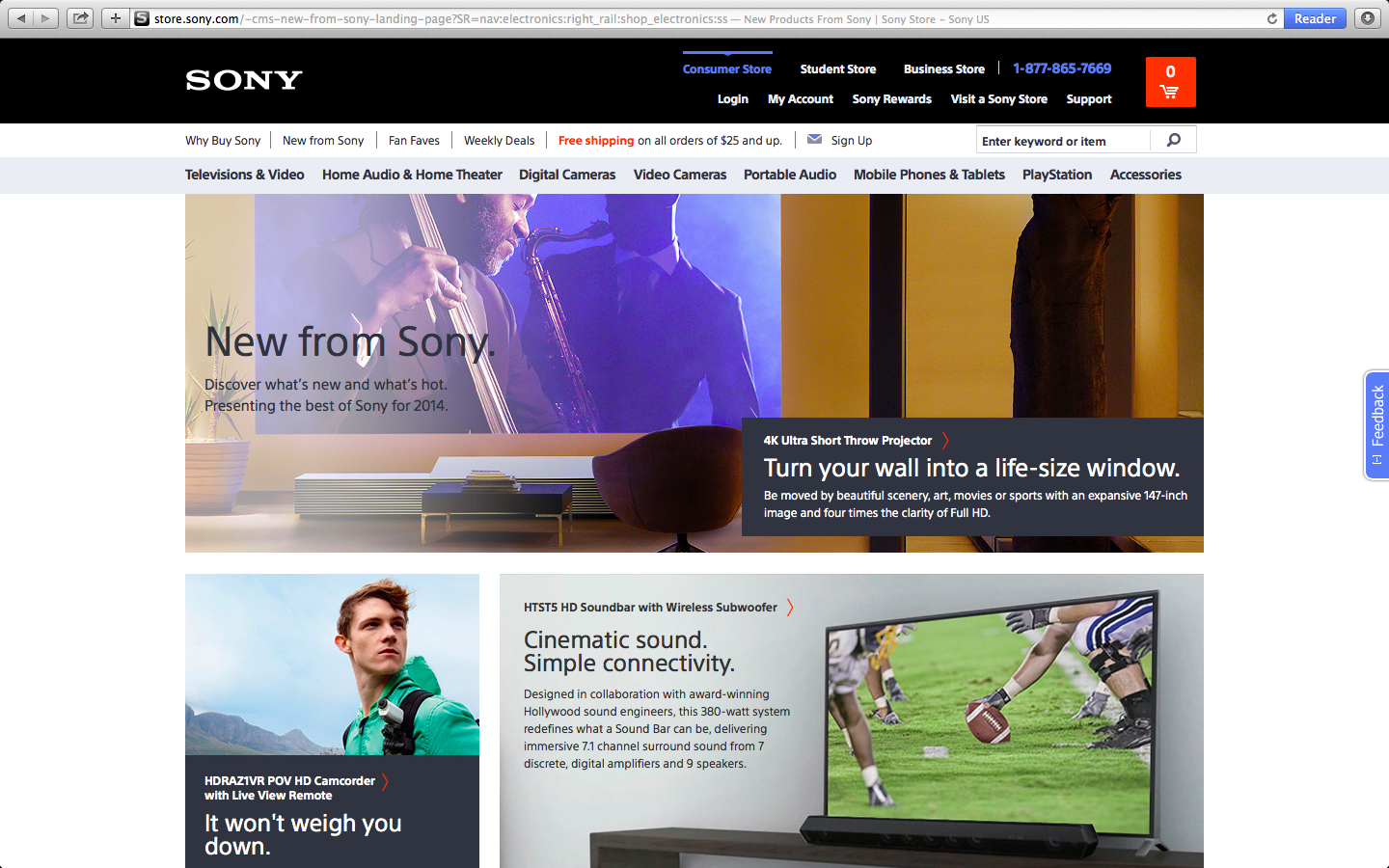Viewport: 1389px width, 868px height.
Task: Enable Safari Reader view
Action: (1315, 18)
